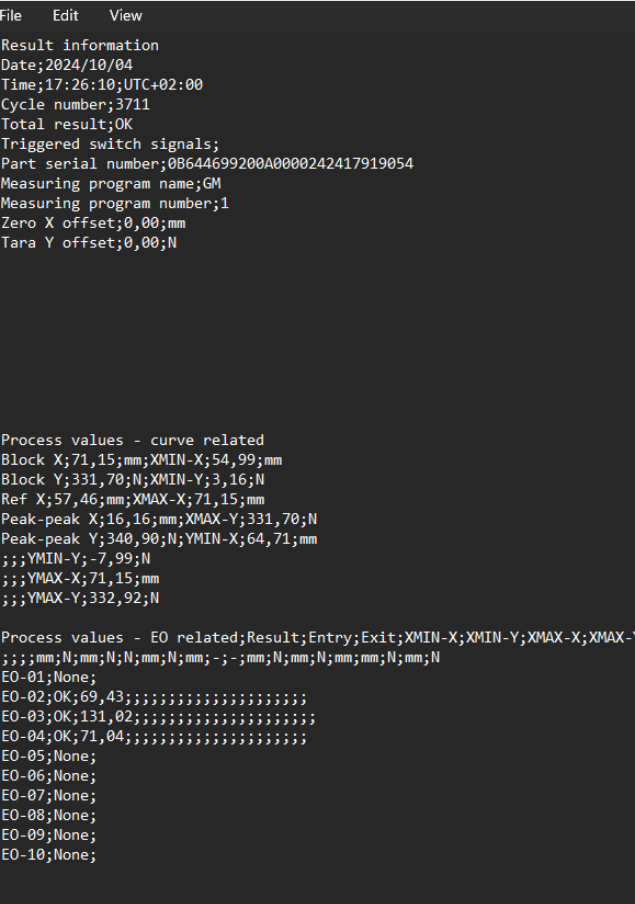Click the 'Tara Y offset' line
The height and width of the screenshot is (904, 635).
coord(89,242)
